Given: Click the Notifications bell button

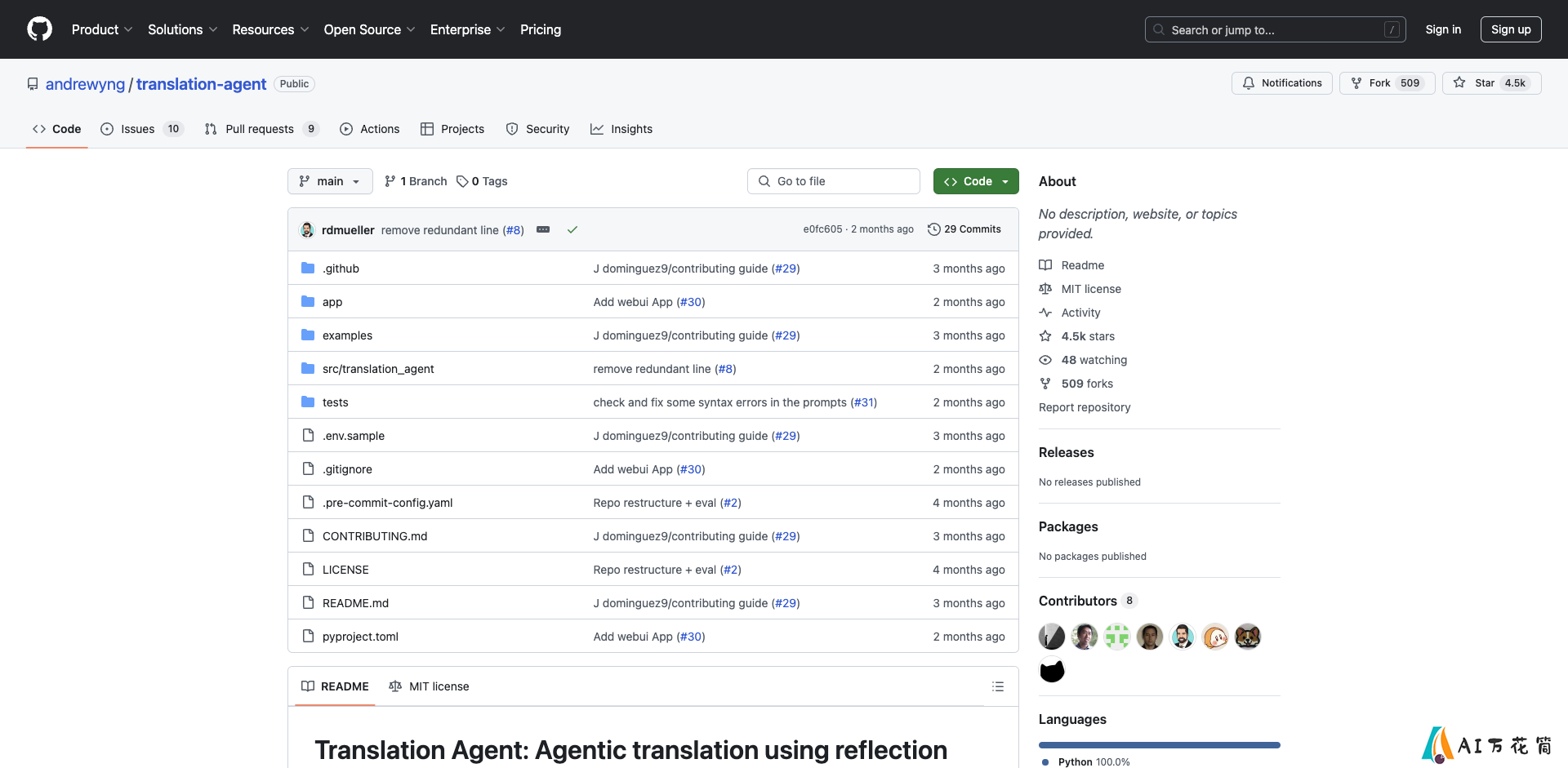Looking at the screenshot, I should (1282, 83).
